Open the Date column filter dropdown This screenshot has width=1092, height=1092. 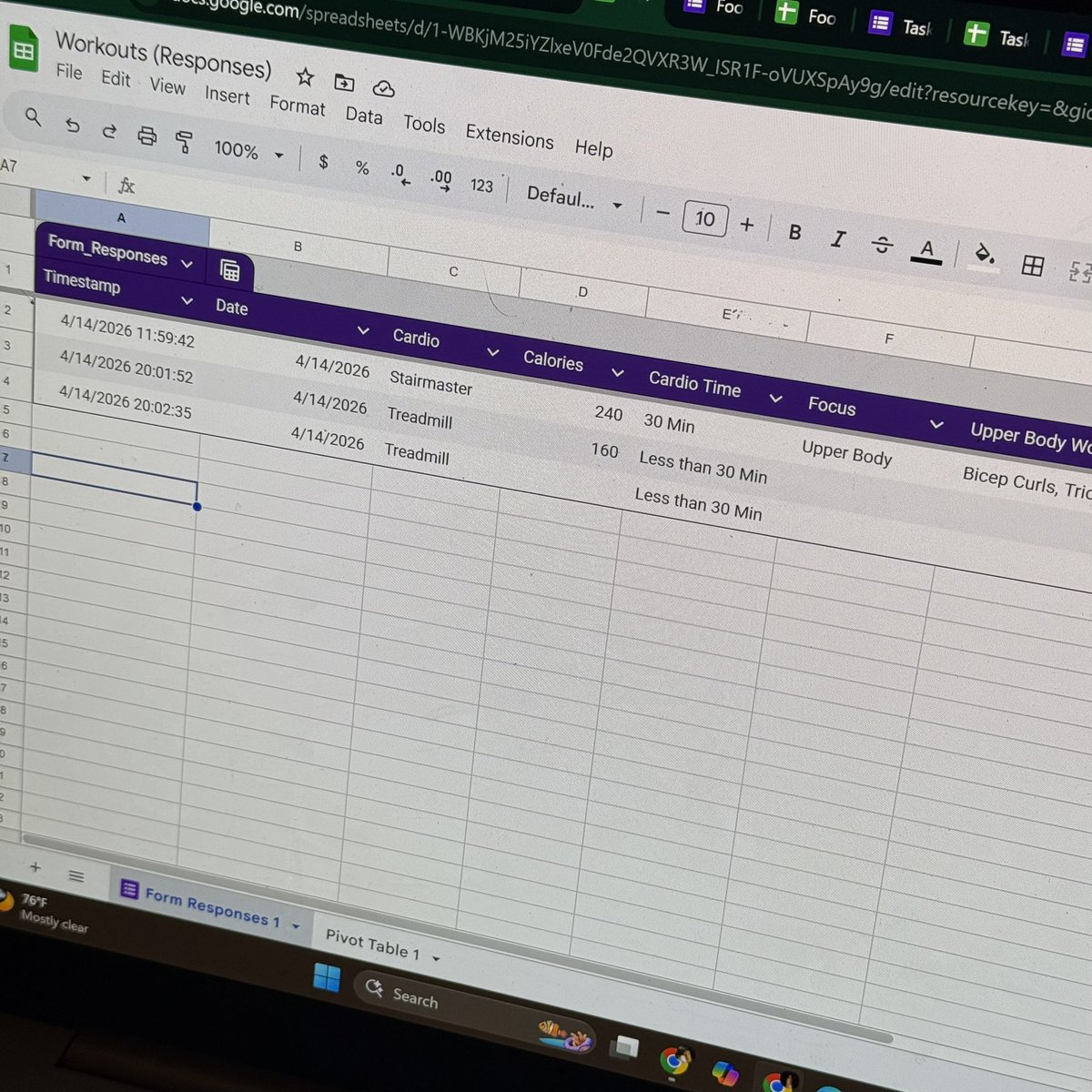click(363, 331)
